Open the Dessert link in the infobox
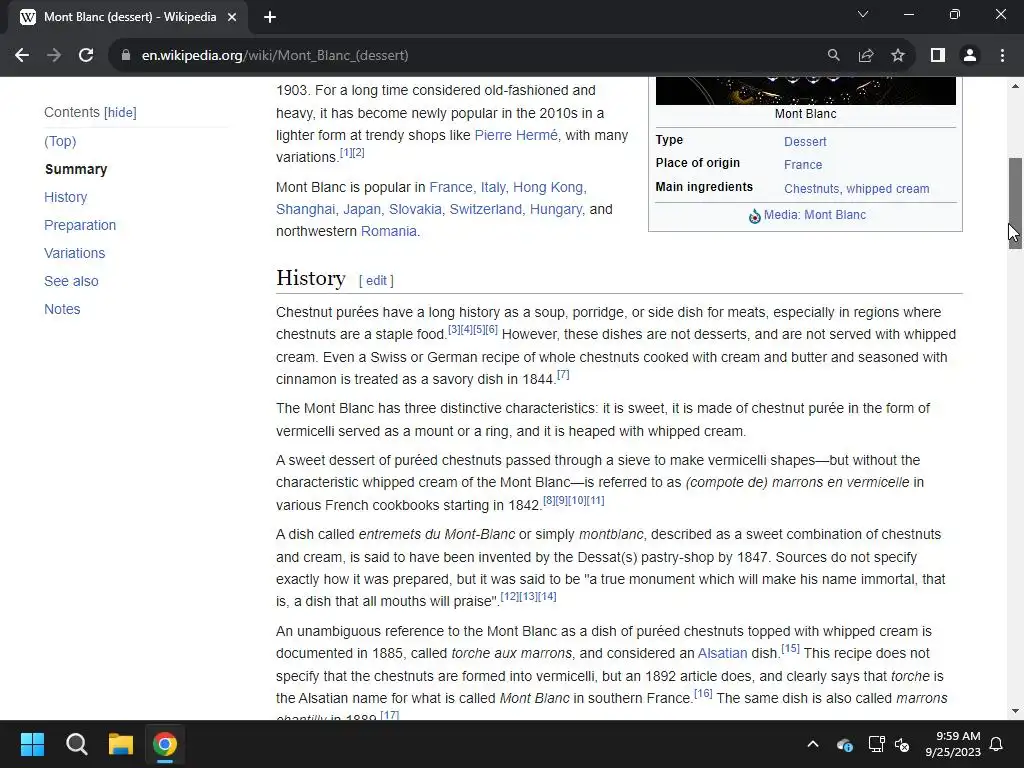 click(x=805, y=142)
